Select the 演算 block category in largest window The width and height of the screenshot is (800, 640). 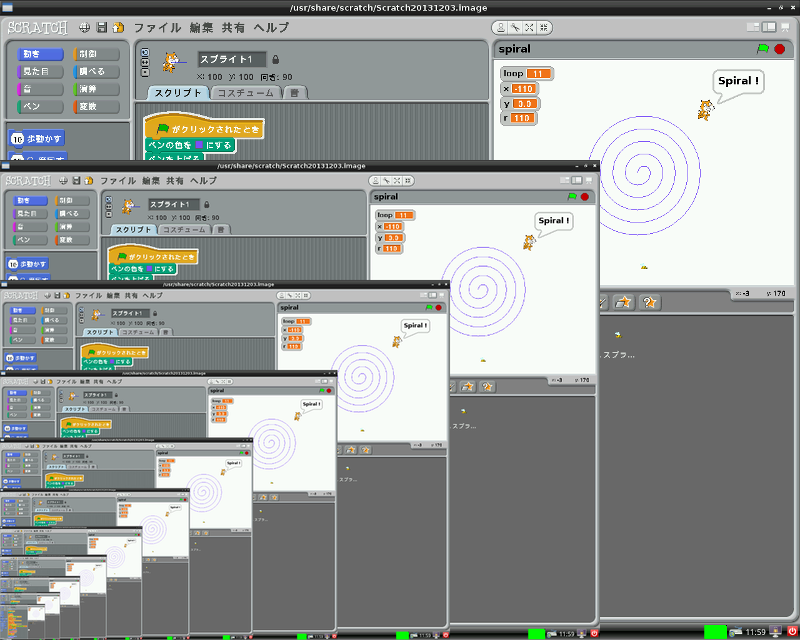pyautogui.click(x=96, y=89)
